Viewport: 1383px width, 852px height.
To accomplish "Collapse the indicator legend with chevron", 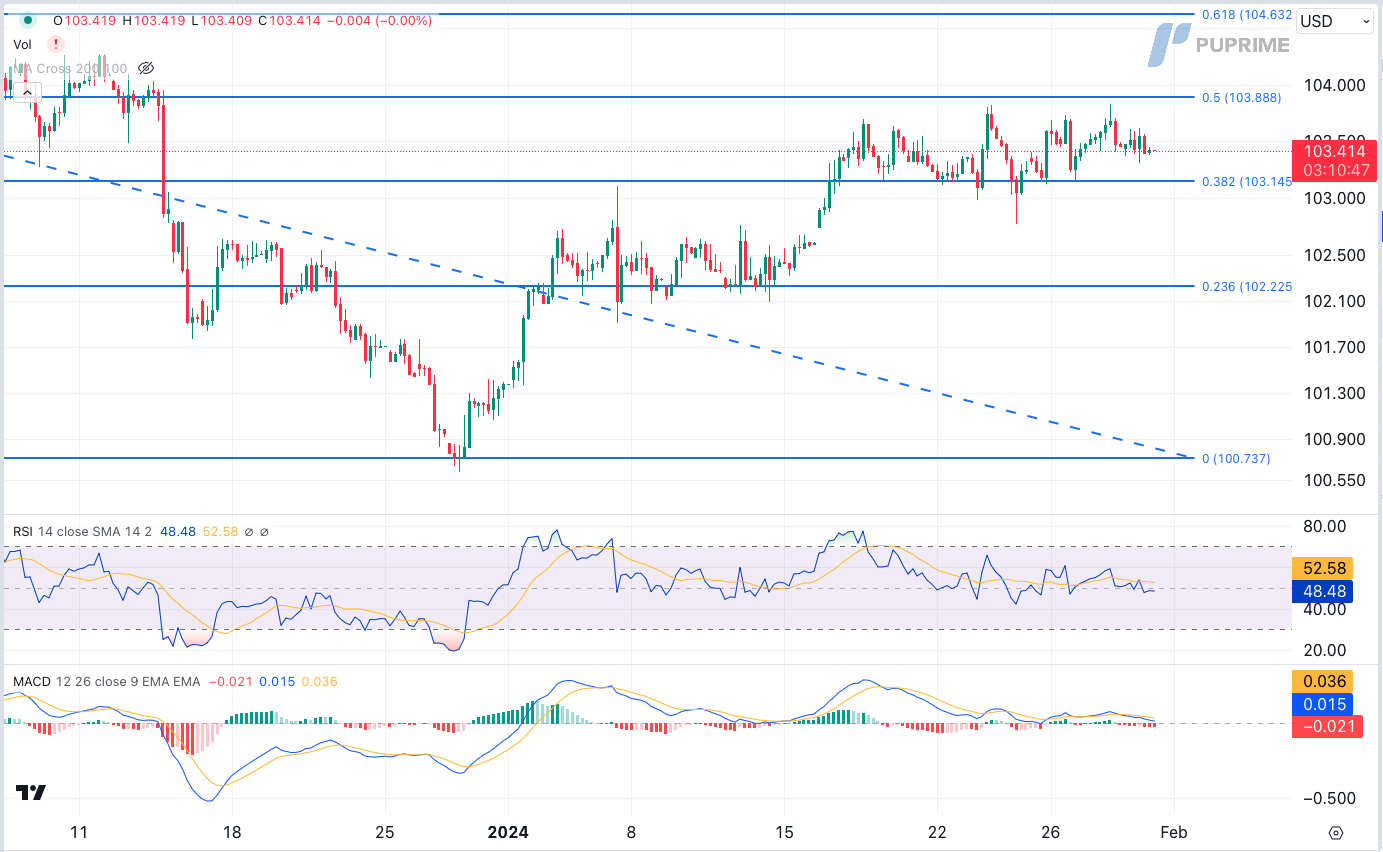I will 27,92.
